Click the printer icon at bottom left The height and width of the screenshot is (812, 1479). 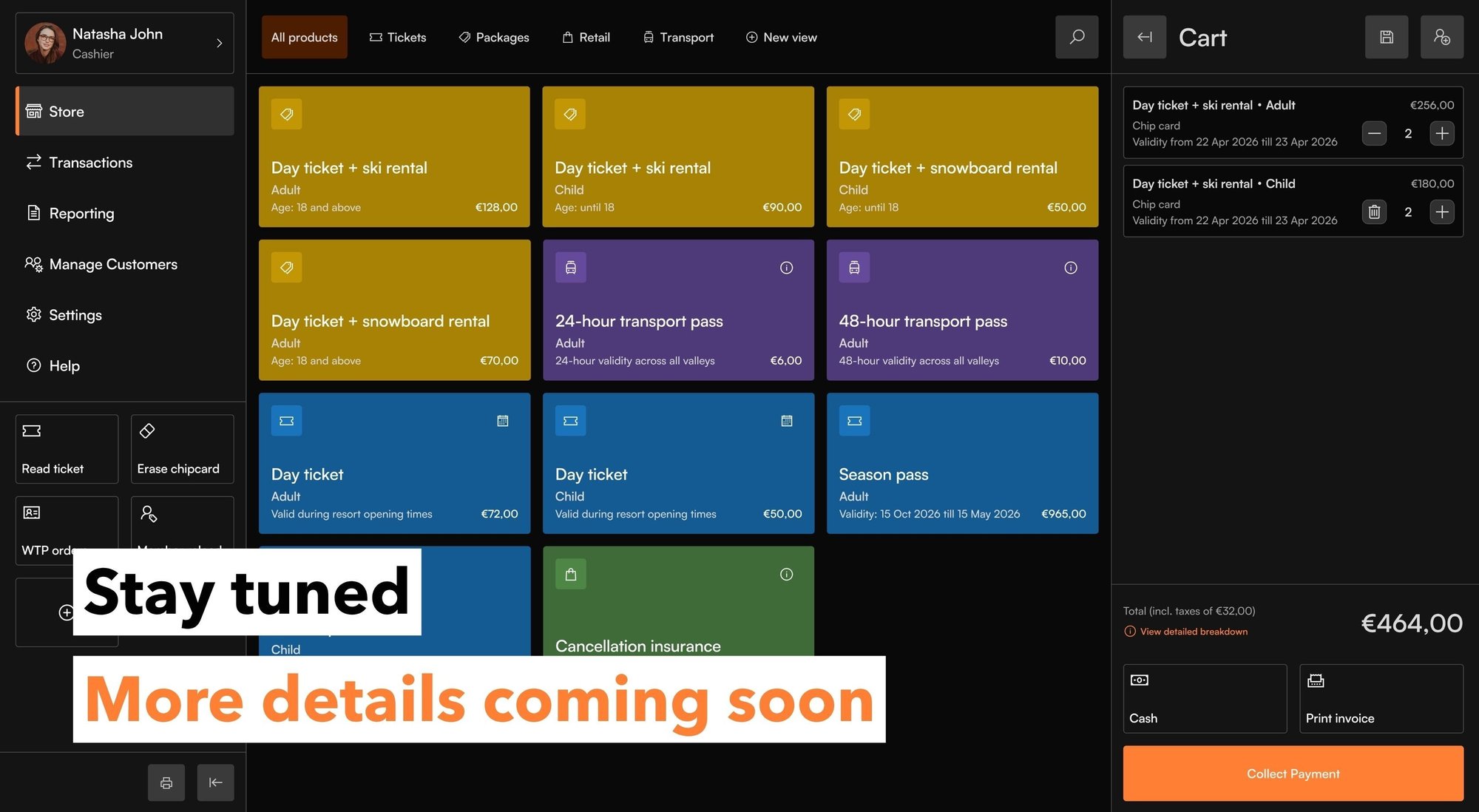pyautogui.click(x=166, y=782)
